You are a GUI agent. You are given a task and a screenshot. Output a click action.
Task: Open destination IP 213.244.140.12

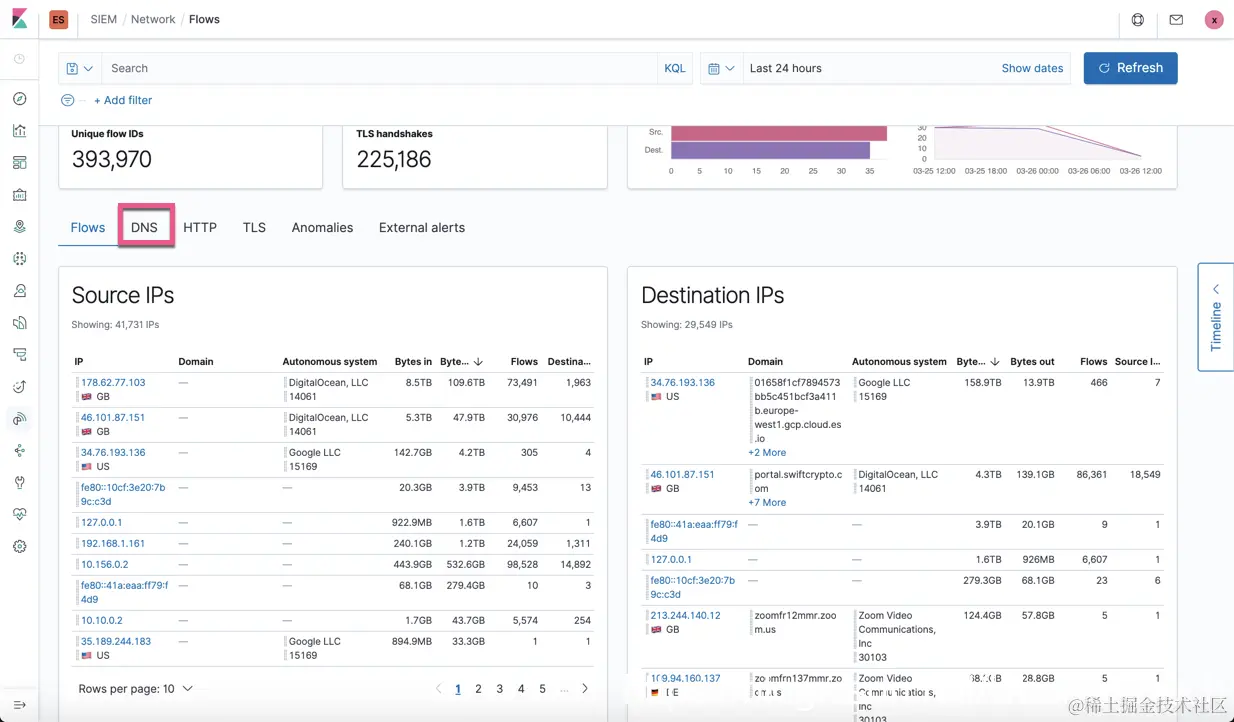coord(685,616)
